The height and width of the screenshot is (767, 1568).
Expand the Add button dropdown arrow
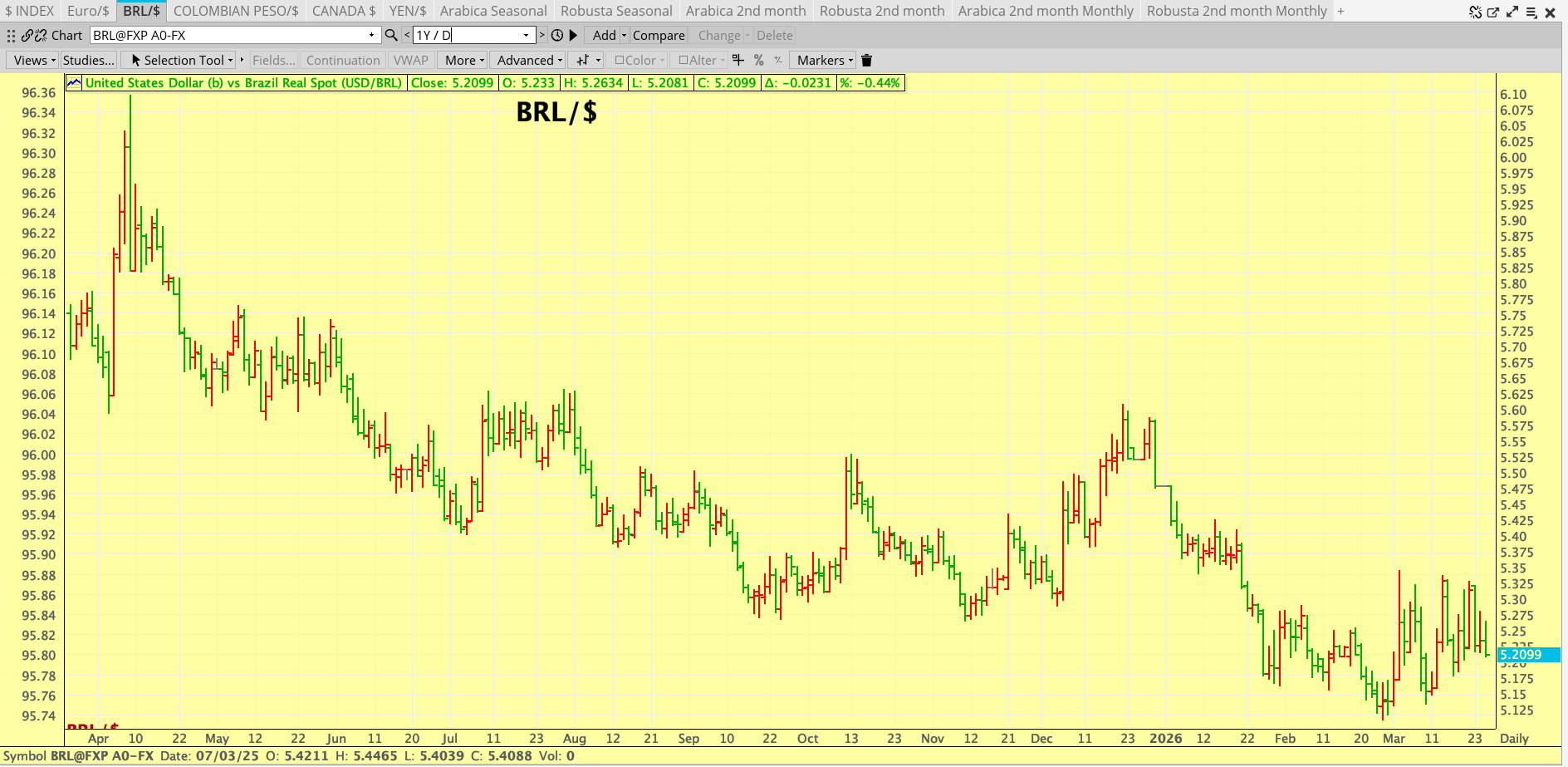click(624, 35)
